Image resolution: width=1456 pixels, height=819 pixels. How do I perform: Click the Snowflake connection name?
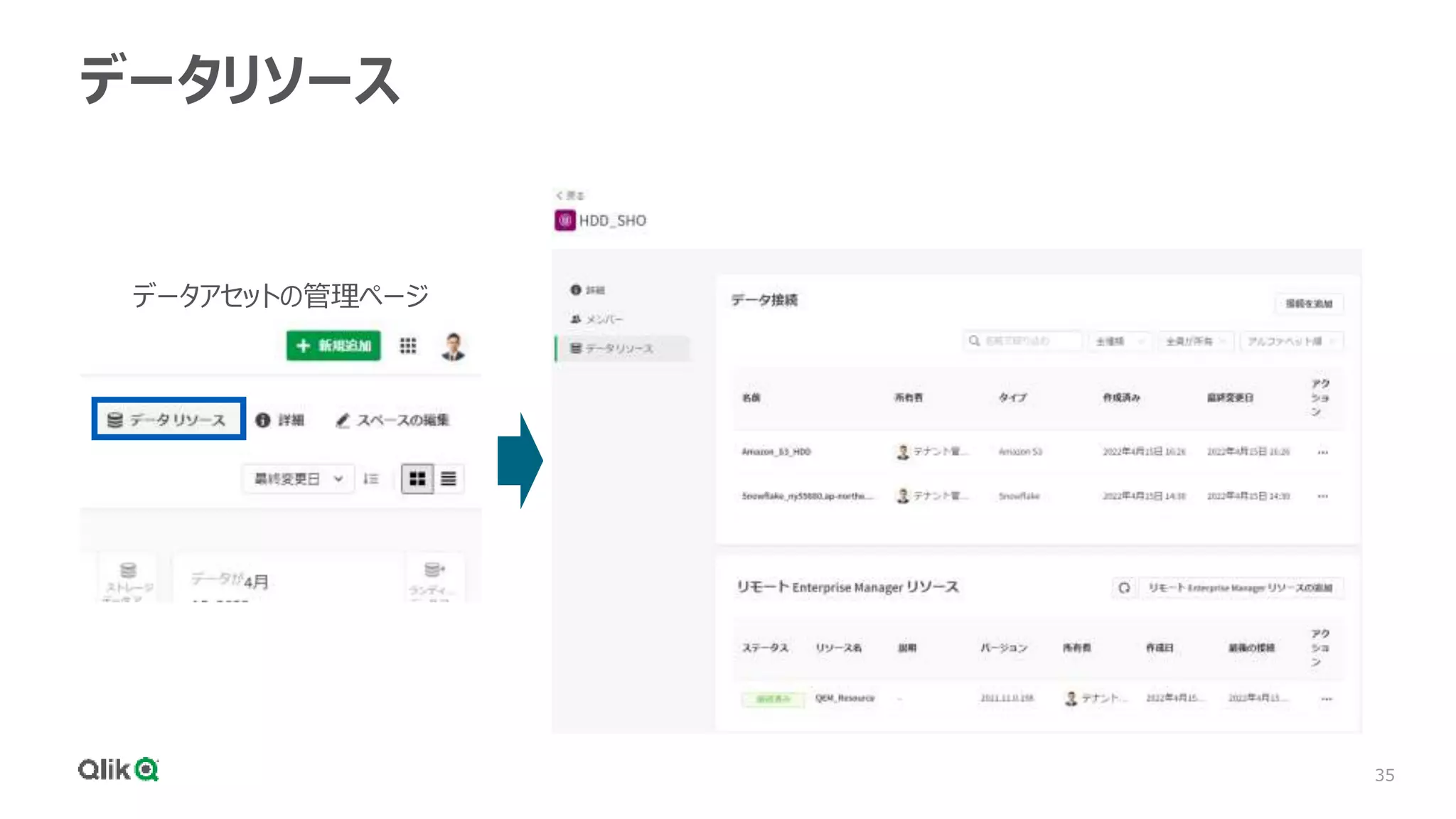click(806, 496)
